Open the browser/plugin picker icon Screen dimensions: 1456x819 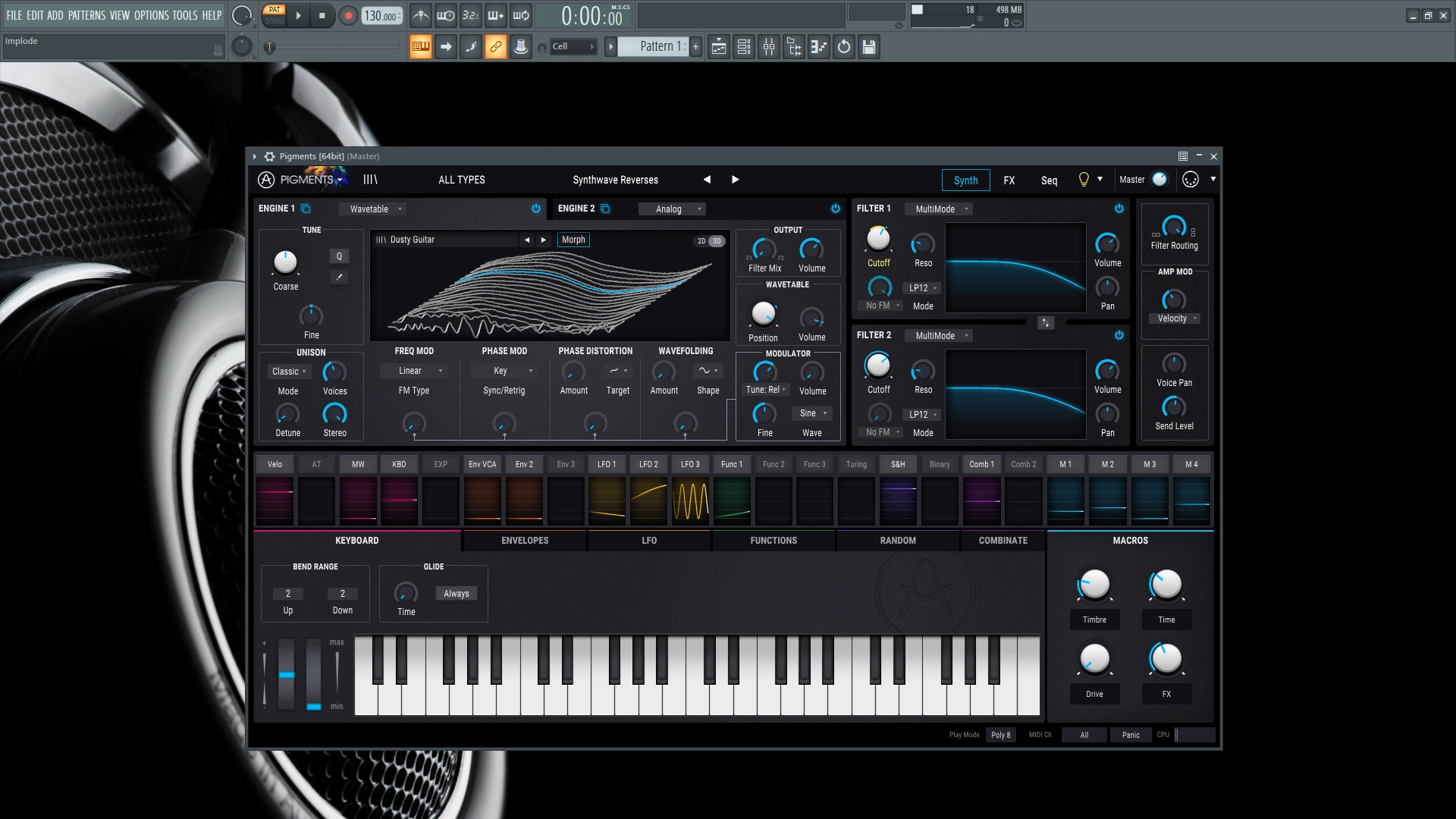click(794, 47)
